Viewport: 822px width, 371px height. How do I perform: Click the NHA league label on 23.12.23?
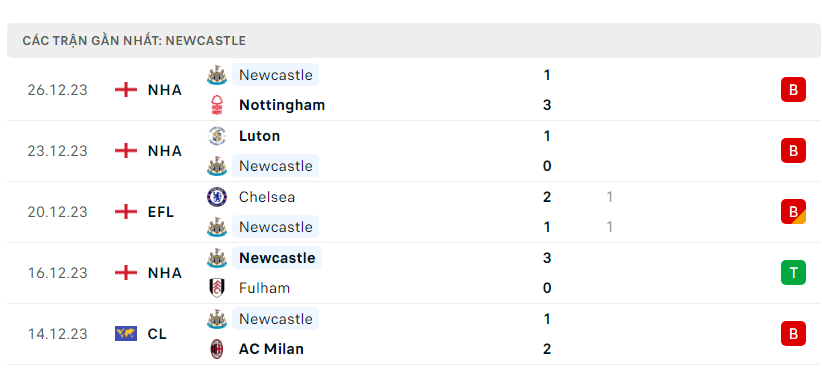pyautogui.click(x=165, y=151)
